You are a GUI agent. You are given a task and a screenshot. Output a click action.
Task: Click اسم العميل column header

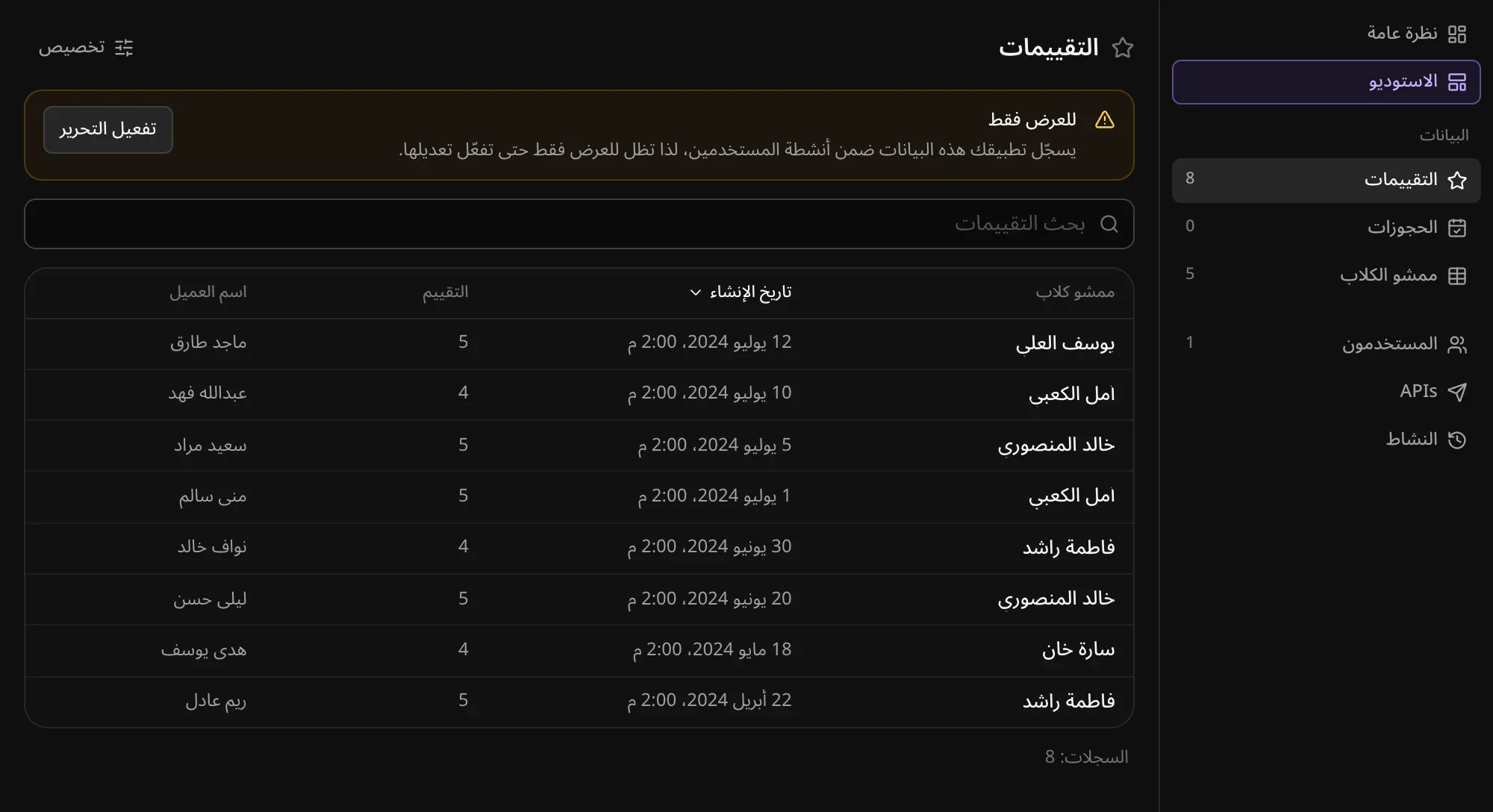point(208,293)
